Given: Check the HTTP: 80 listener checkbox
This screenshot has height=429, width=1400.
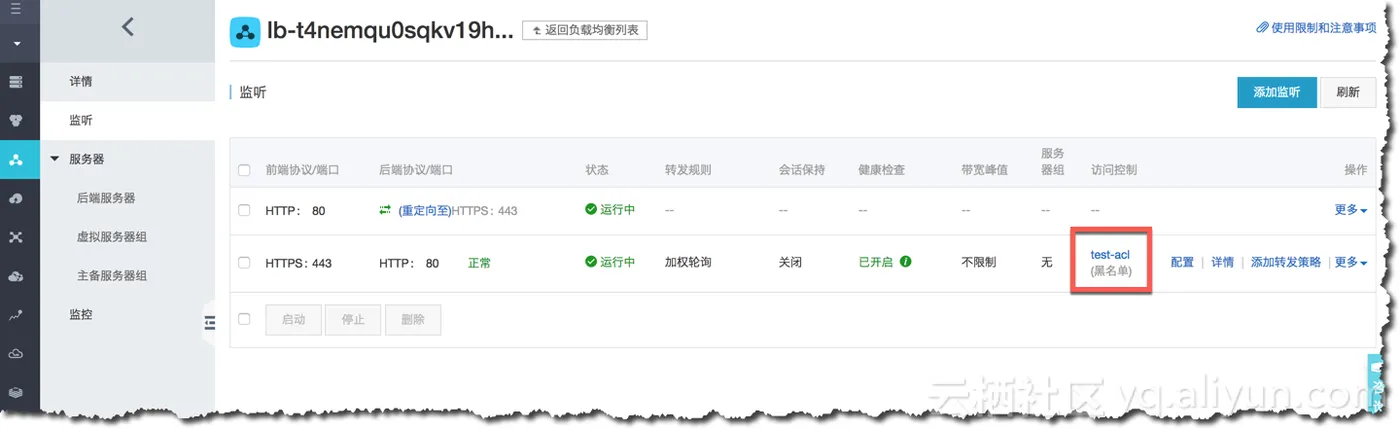Looking at the screenshot, I should click(x=245, y=210).
